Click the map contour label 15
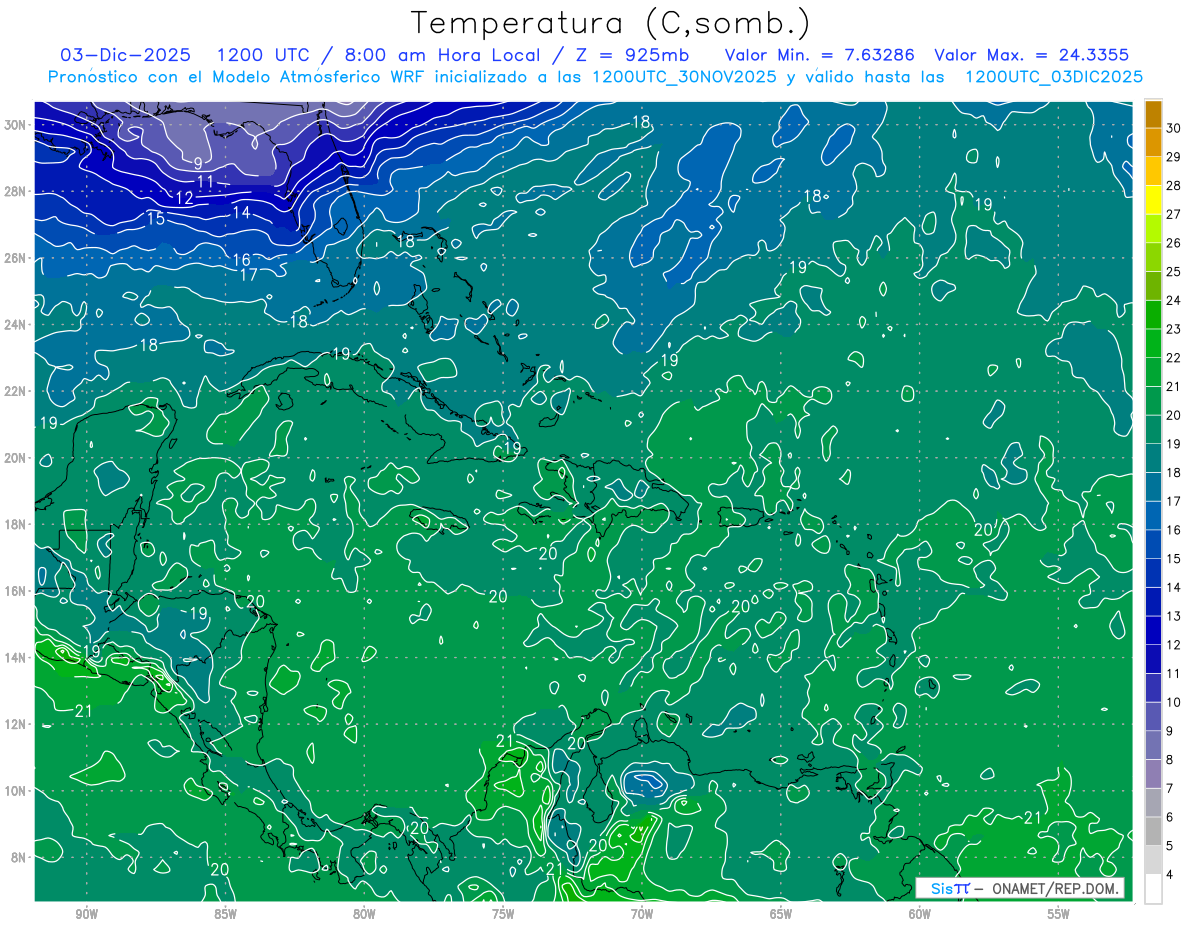This screenshot has width=1200, height=927. [x=156, y=218]
